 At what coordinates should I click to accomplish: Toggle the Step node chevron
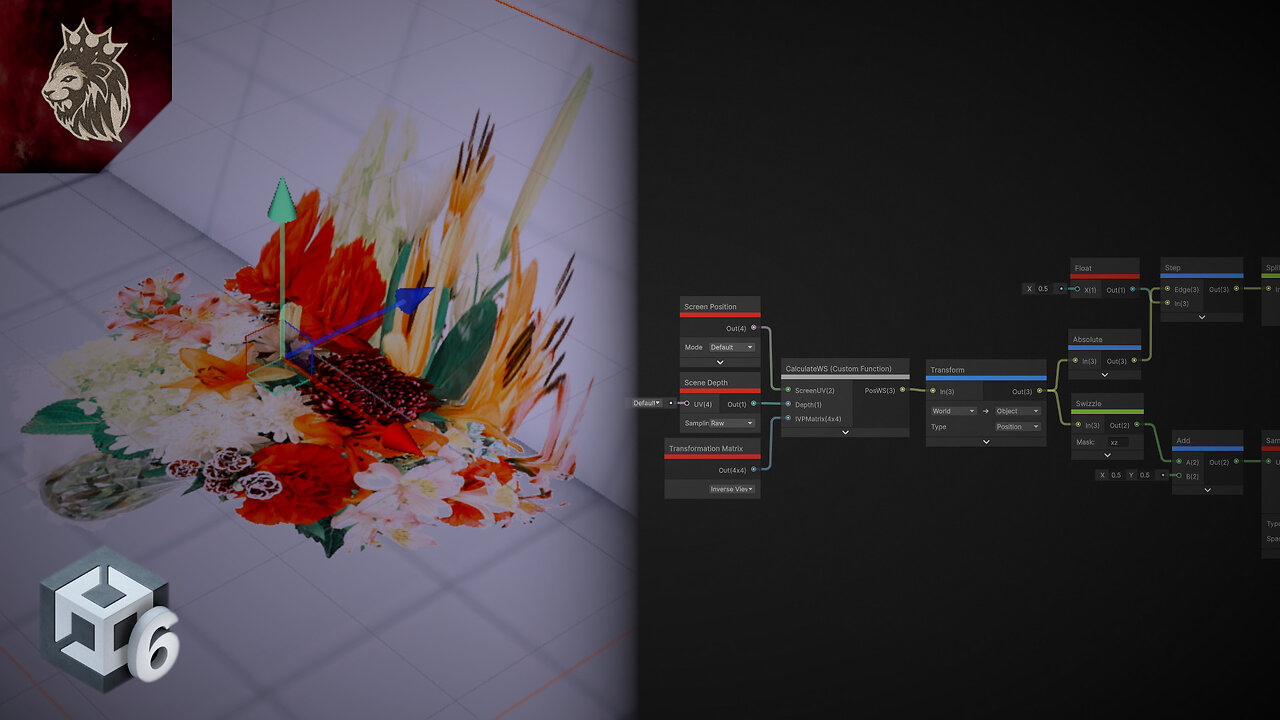coord(1202,317)
